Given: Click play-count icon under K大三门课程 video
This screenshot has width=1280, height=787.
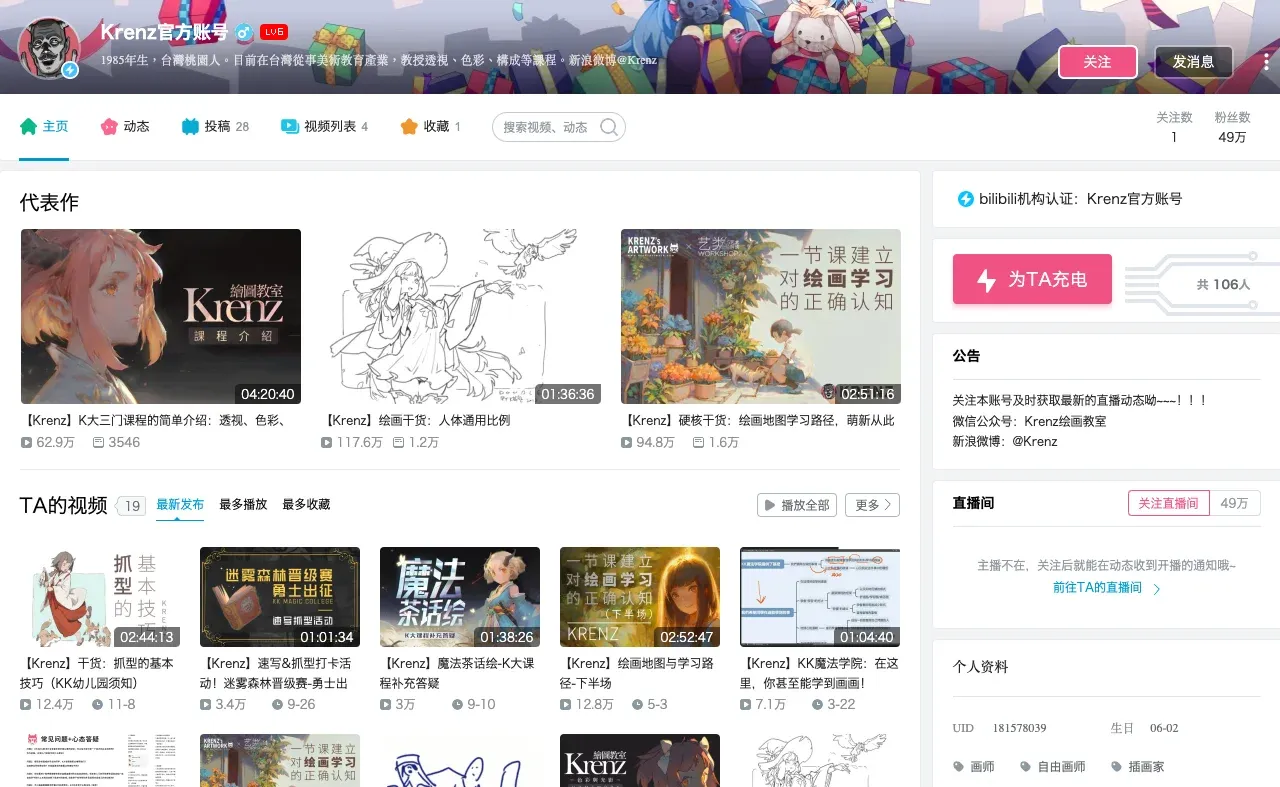Looking at the screenshot, I should pyautogui.click(x=27, y=442).
